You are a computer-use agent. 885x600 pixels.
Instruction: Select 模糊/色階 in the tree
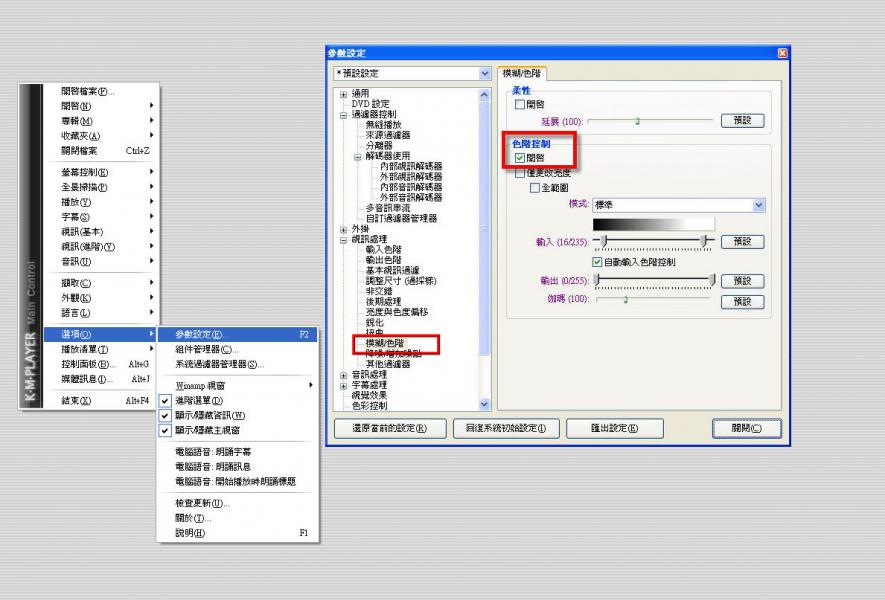385,343
